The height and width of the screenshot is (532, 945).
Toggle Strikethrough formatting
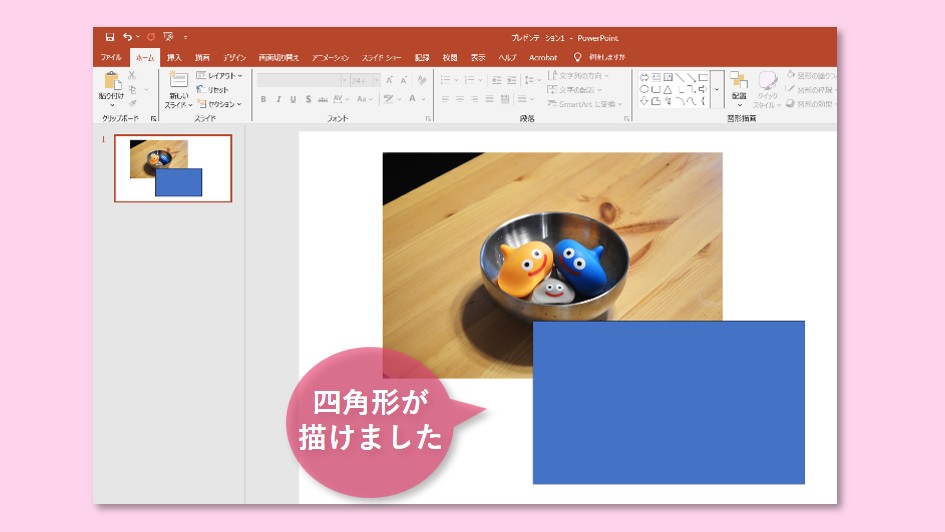click(x=322, y=99)
